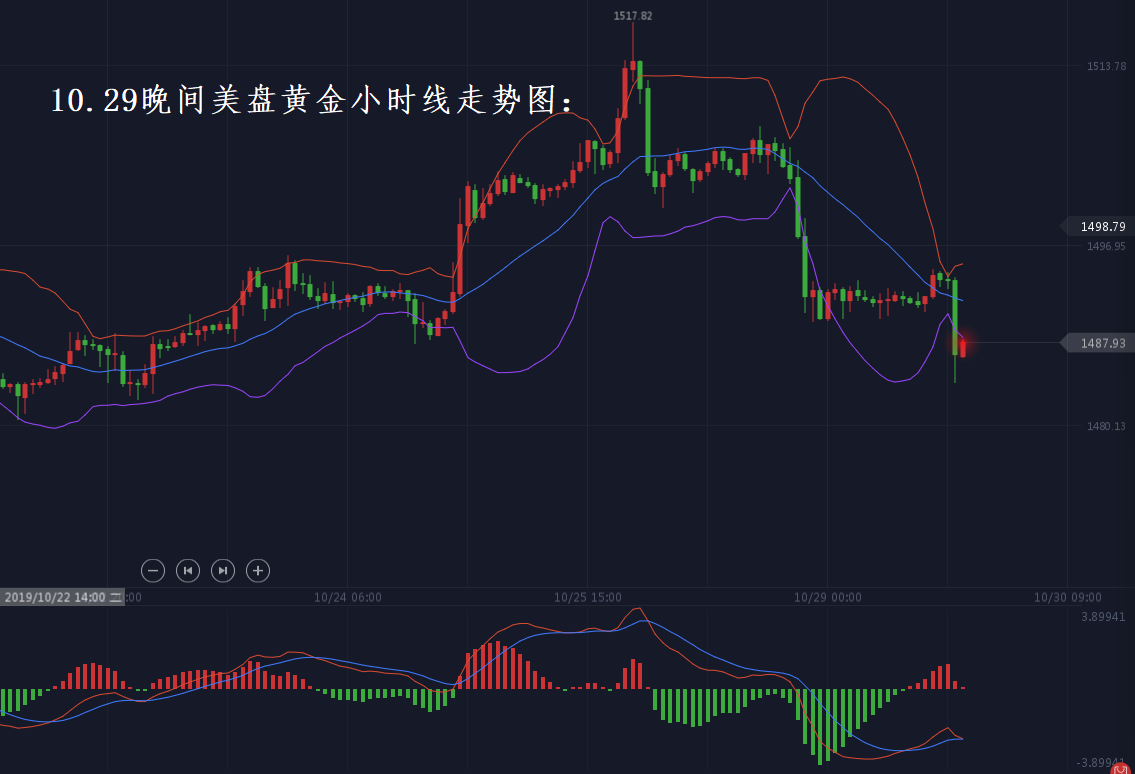Click the glowing red latest candle marker
The height and width of the screenshot is (774, 1135).
[x=963, y=346]
